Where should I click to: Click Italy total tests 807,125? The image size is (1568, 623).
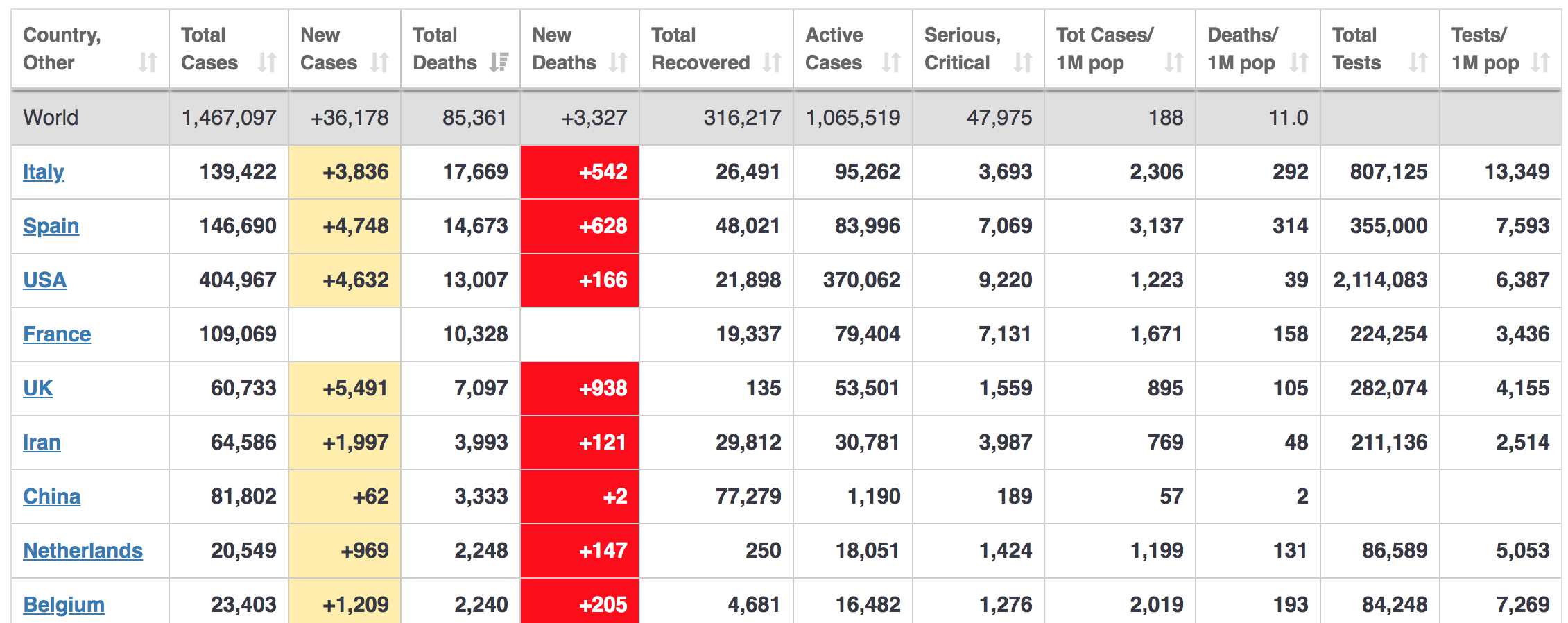1388,172
